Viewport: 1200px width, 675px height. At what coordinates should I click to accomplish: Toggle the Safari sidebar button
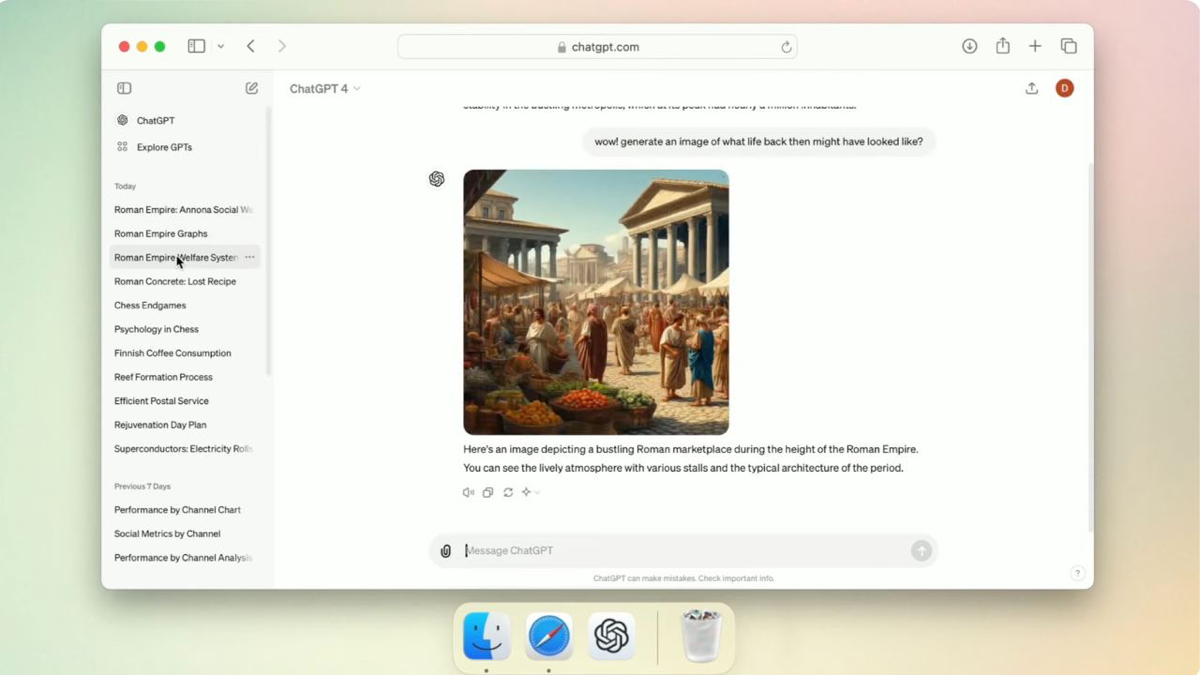196,46
